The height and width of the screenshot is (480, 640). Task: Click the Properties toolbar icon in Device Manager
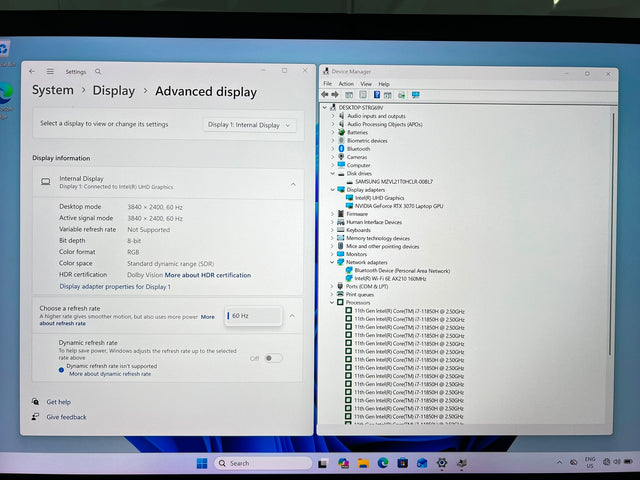coord(363,95)
